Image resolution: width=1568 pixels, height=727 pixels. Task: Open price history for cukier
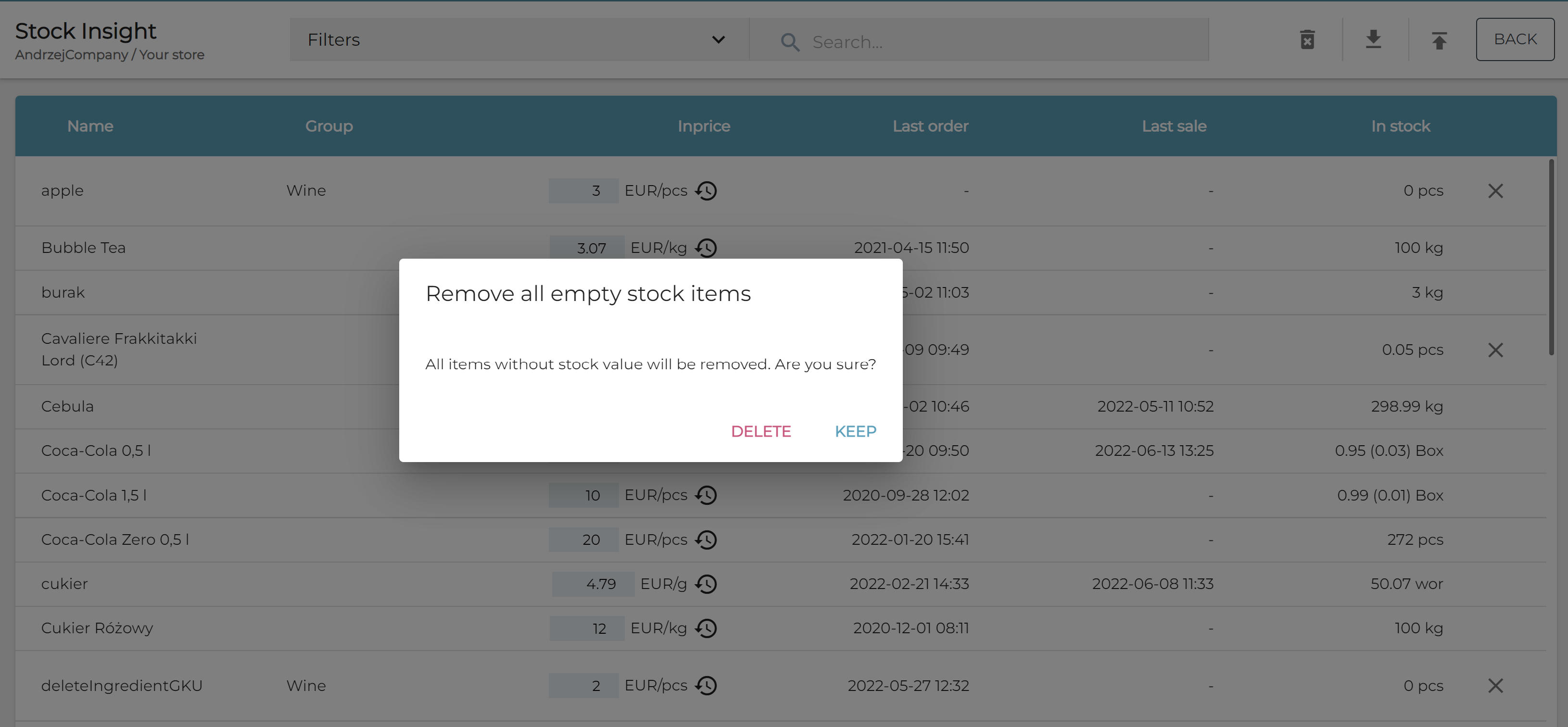pos(706,584)
